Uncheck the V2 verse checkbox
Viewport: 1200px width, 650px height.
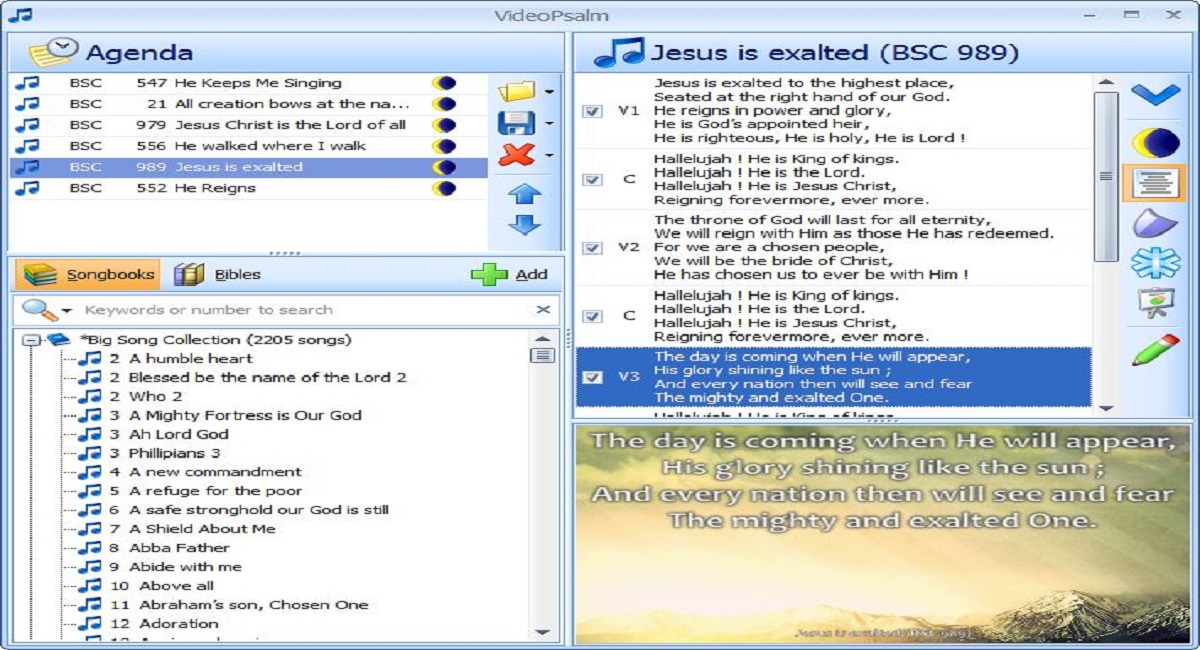593,247
